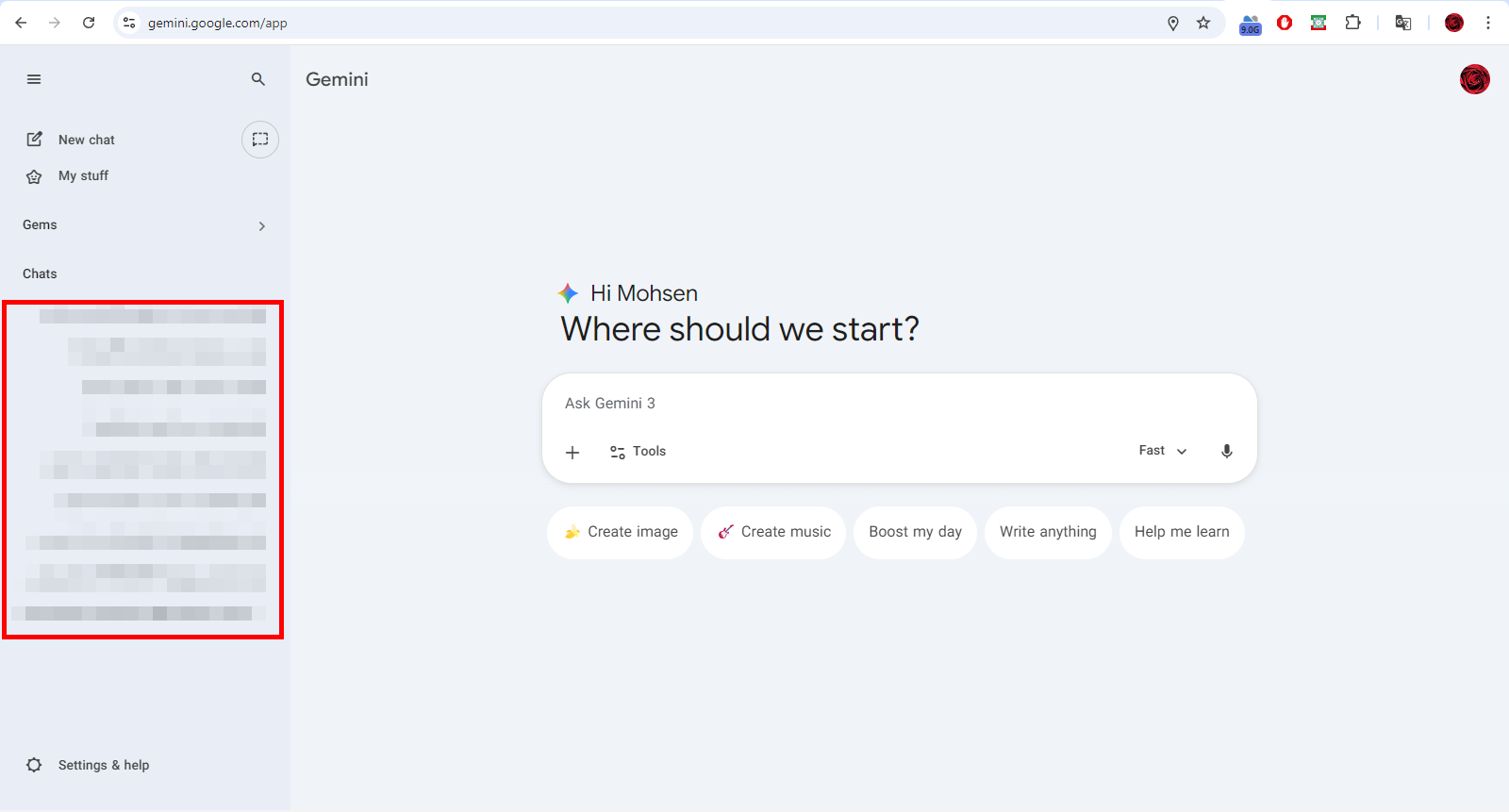Open the Fast model selector dropdown
This screenshot has height=812, width=1509.
point(1162,451)
